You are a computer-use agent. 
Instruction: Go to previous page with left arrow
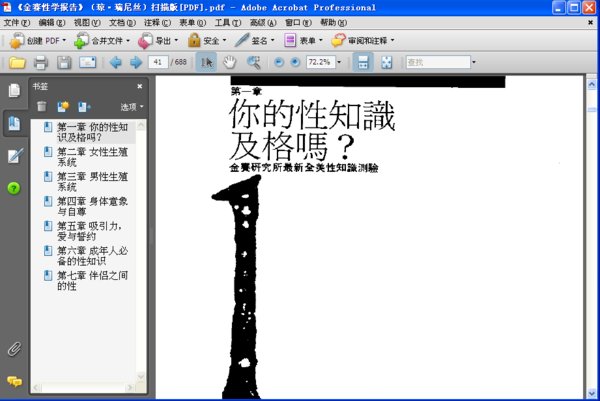click(115, 62)
